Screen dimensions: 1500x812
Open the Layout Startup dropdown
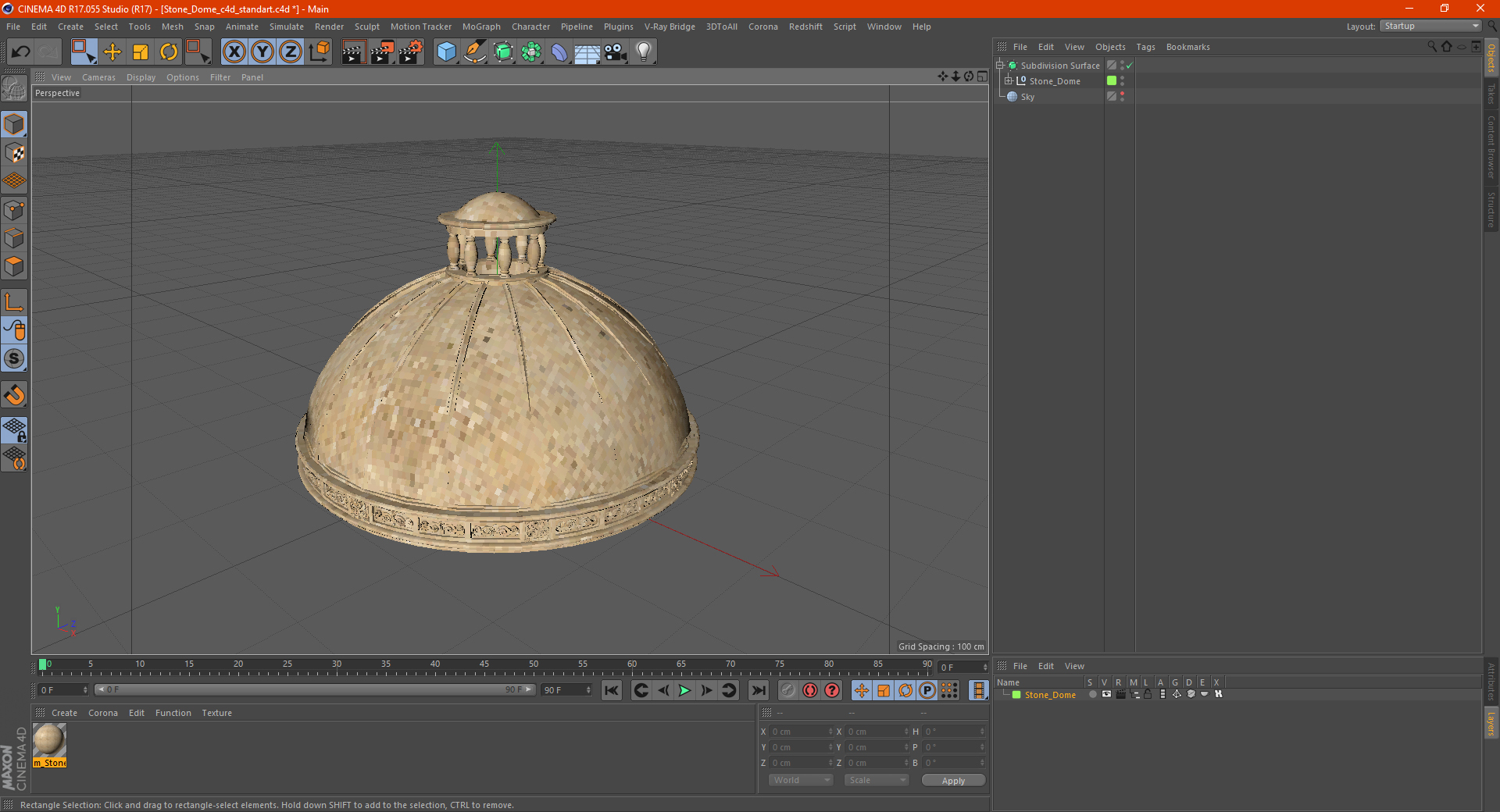[x=1430, y=27]
